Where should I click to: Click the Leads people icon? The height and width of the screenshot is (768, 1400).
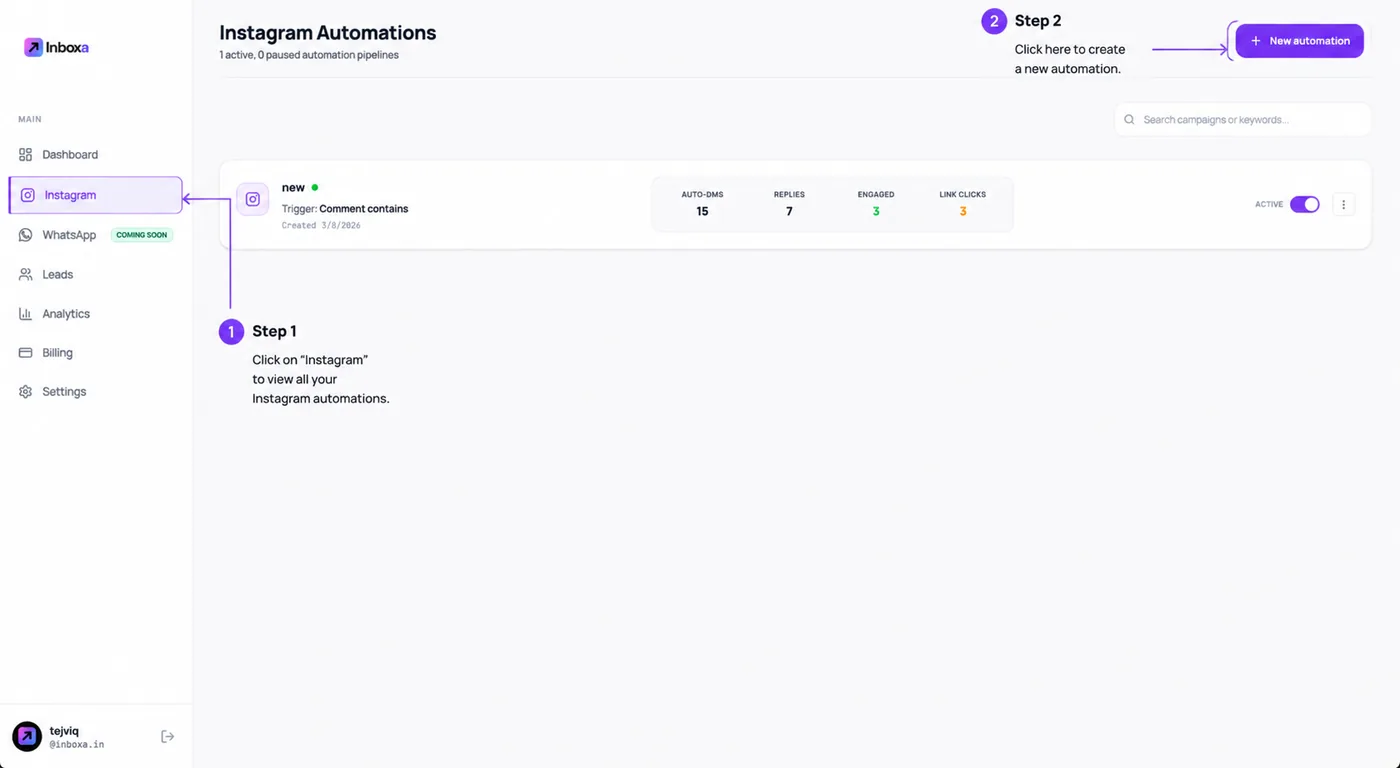[x=26, y=274]
